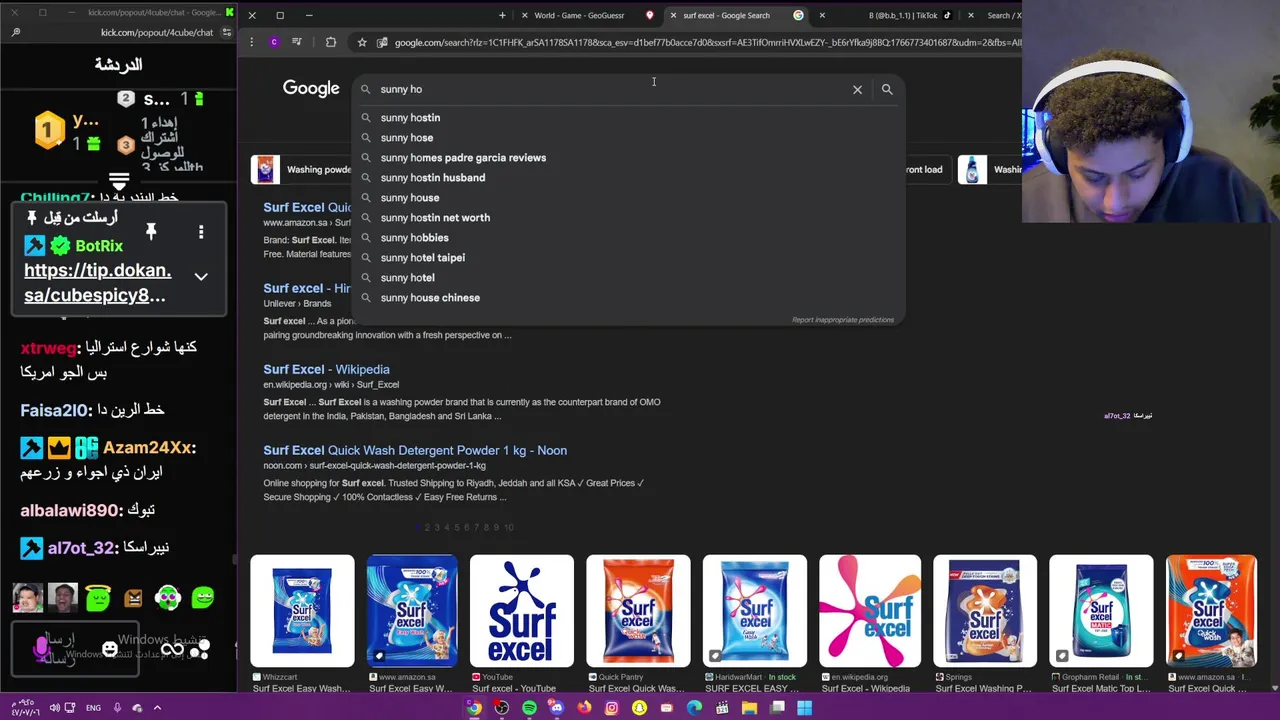
Task: Choose suggestion 'sunny hotel'
Action: point(628,278)
